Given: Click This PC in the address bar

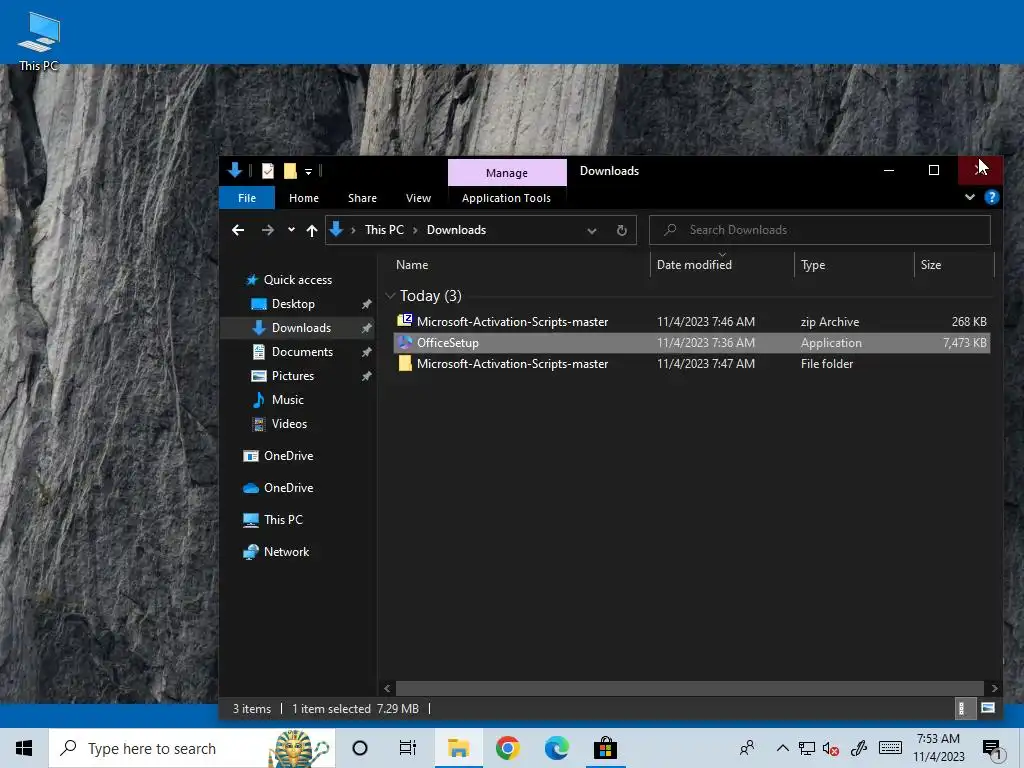Looking at the screenshot, I should coord(384,230).
